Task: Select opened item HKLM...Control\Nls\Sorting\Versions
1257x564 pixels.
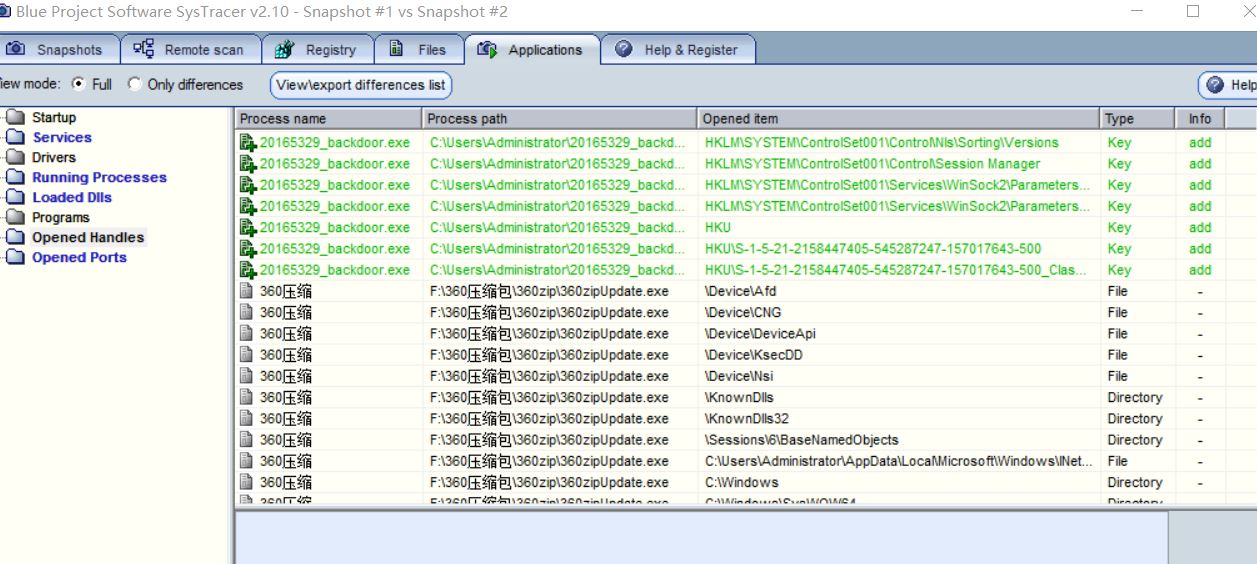Action: pos(881,143)
